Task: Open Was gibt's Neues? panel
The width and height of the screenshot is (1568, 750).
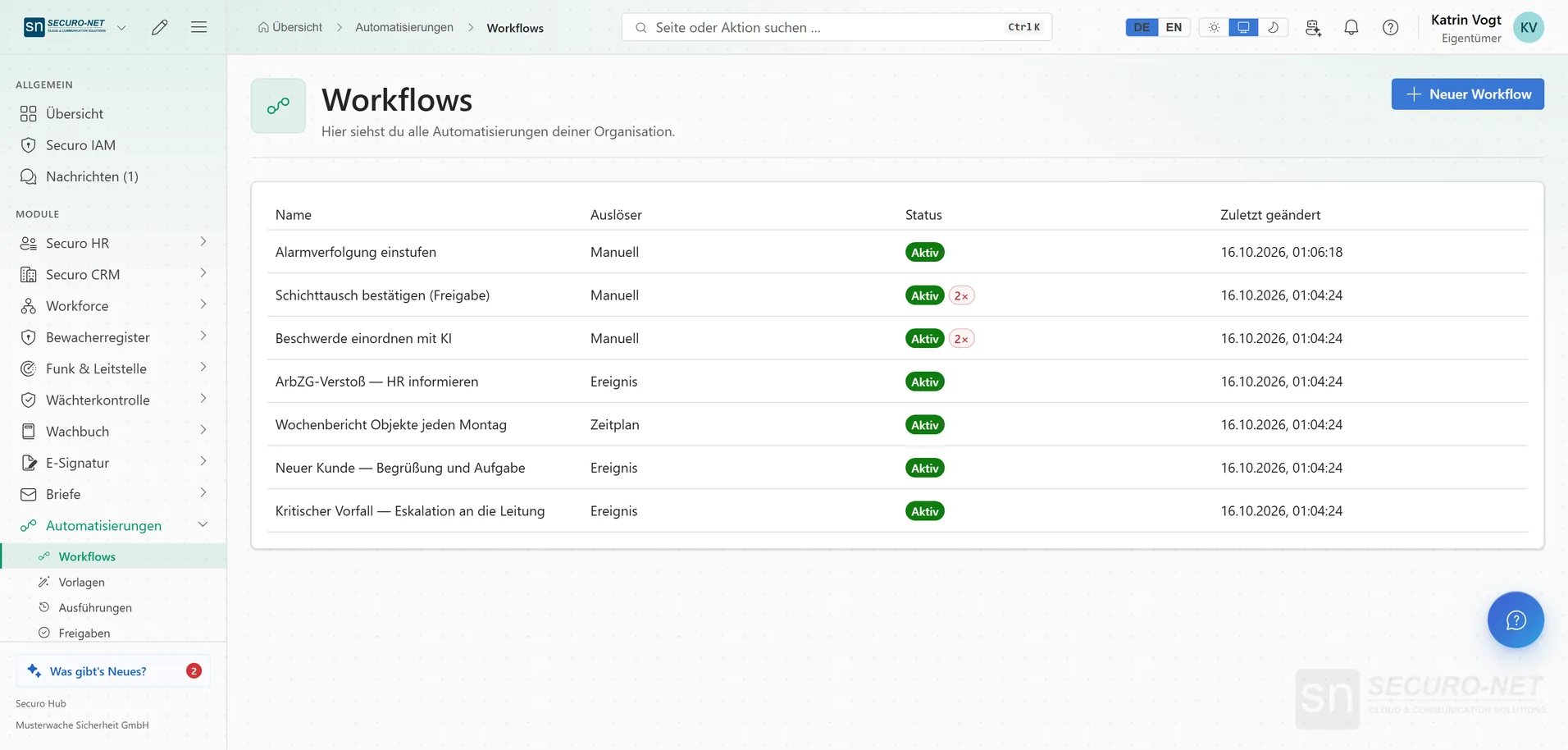Action: click(113, 670)
